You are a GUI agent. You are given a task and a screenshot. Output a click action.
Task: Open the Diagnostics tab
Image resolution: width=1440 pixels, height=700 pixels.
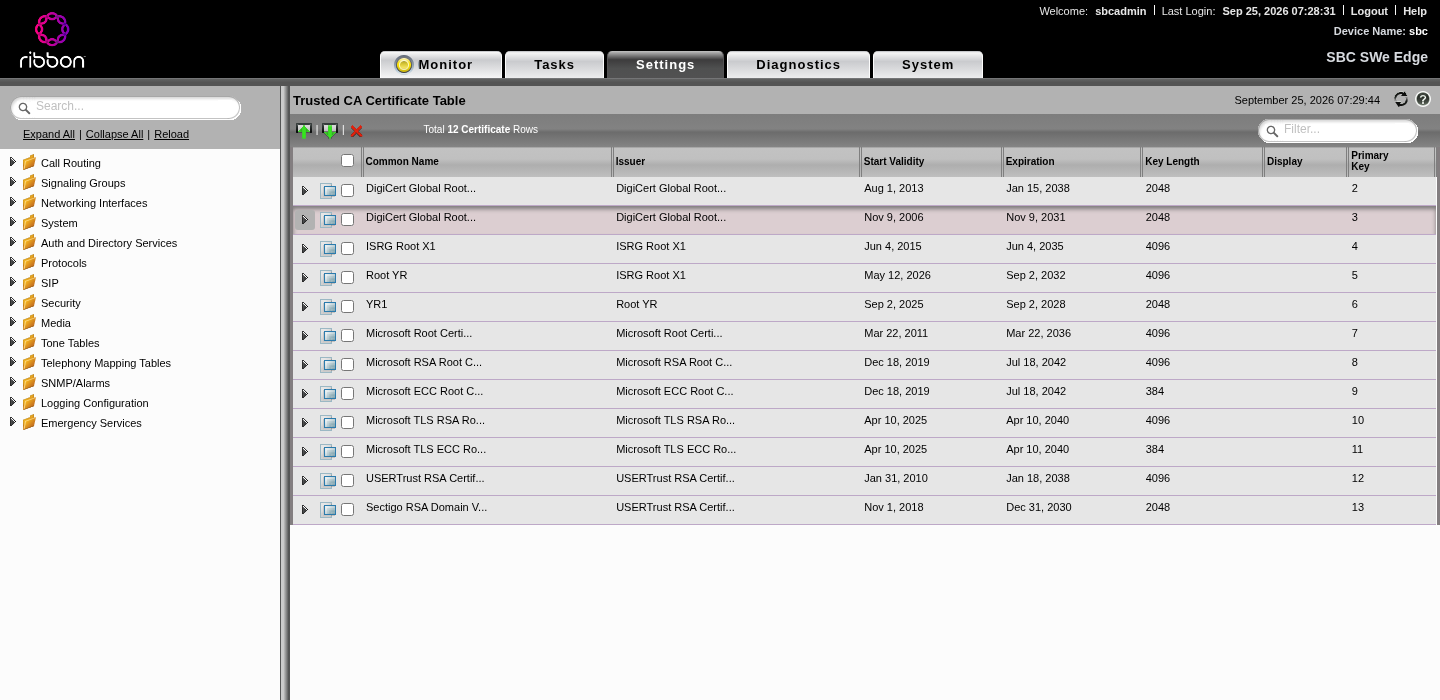click(798, 64)
